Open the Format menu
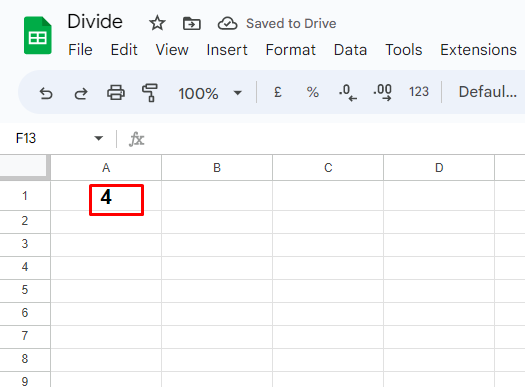This screenshot has width=525, height=387. [x=290, y=50]
